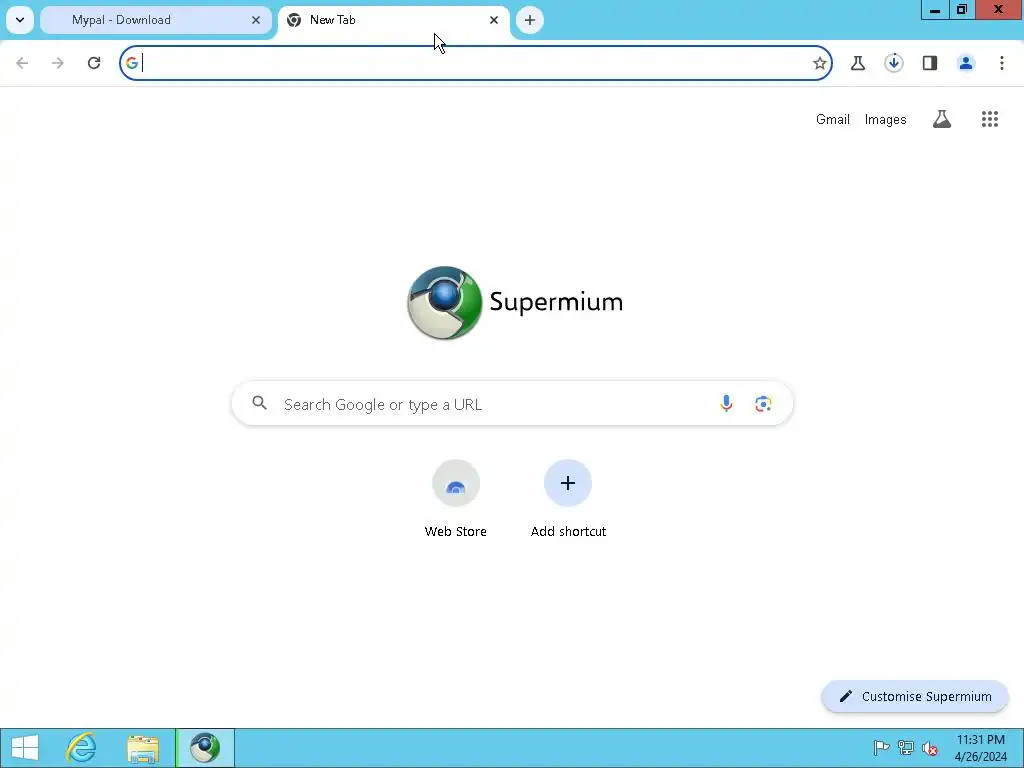Viewport: 1024px width, 768px height.
Task: Start voice search with the microphone
Action: point(726,404)
